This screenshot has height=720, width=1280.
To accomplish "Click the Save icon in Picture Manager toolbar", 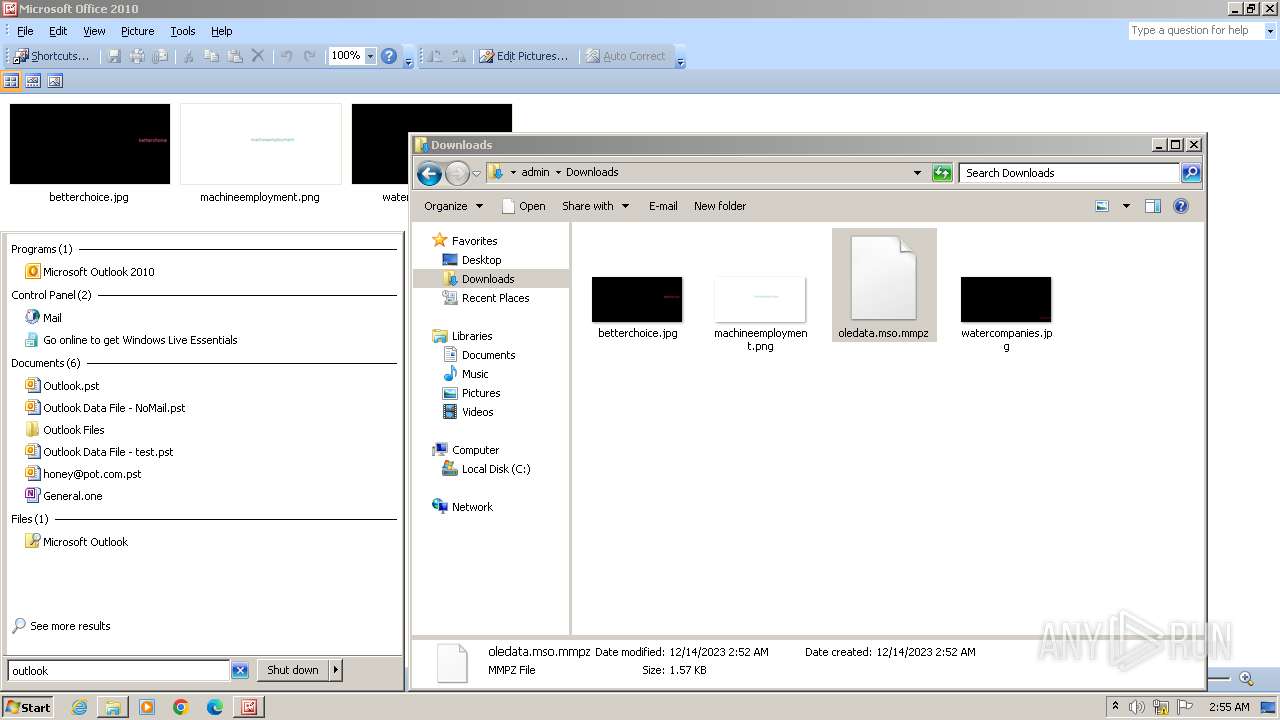I will pyautogui.click(x=114, y=56).
